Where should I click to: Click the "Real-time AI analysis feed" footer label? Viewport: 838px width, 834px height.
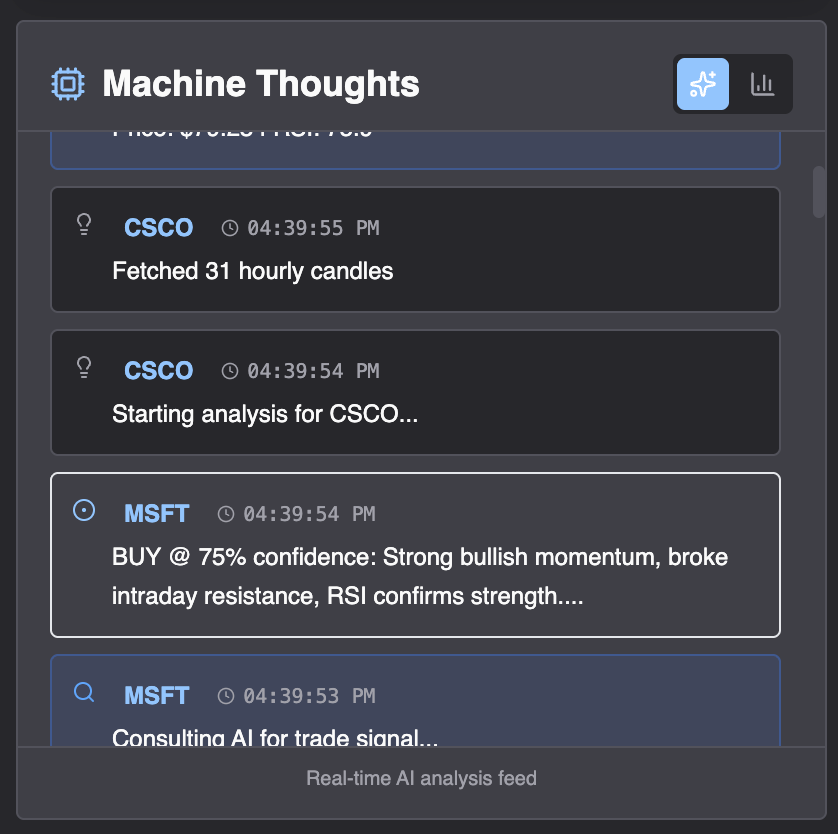(421, 778)
